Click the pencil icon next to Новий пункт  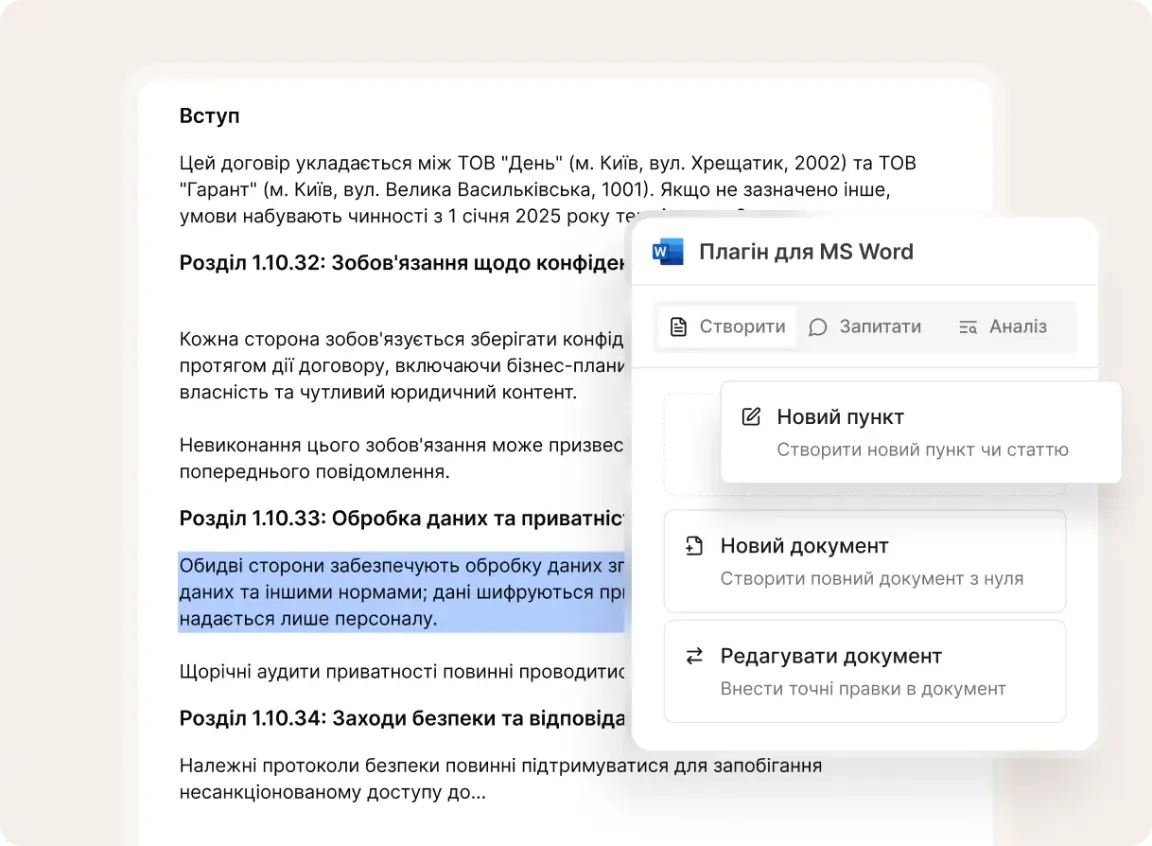(751, 417)
